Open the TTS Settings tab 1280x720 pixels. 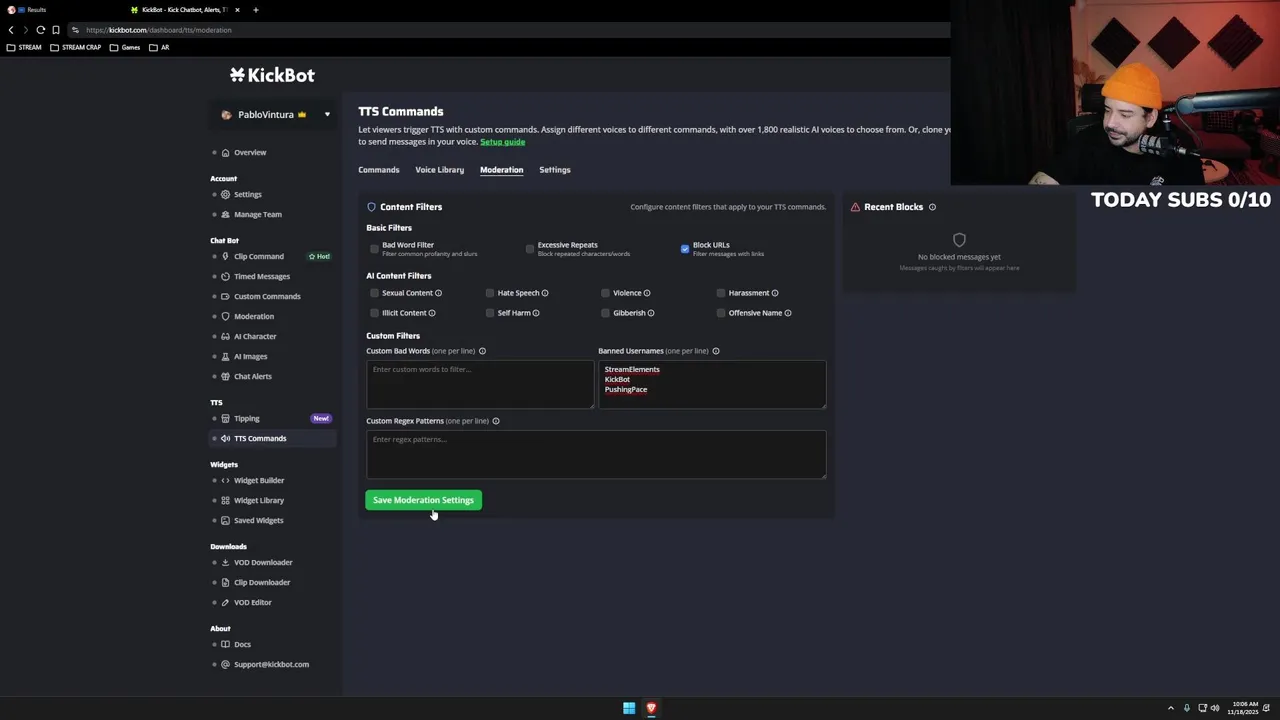(555, 170)
